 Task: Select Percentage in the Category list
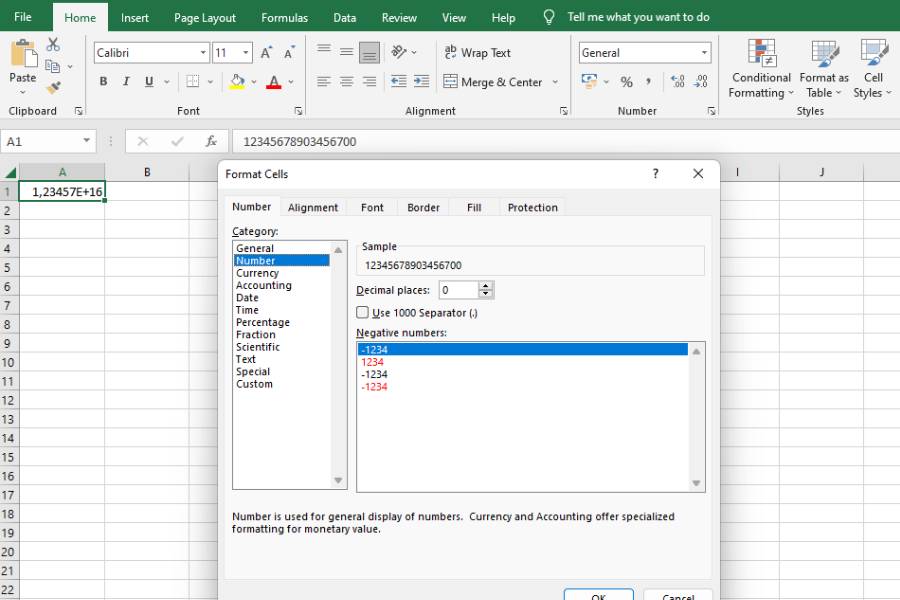click(263, 322)
